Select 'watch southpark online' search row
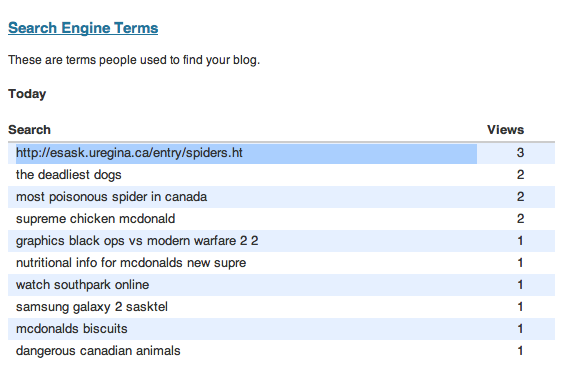 tap(282, 285)
